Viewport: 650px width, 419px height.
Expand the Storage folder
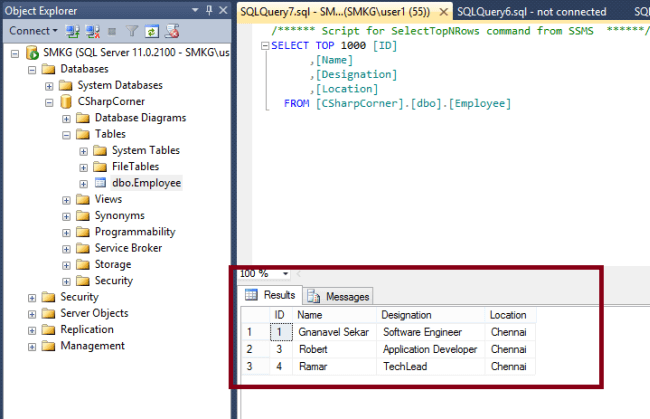(66, 265)
